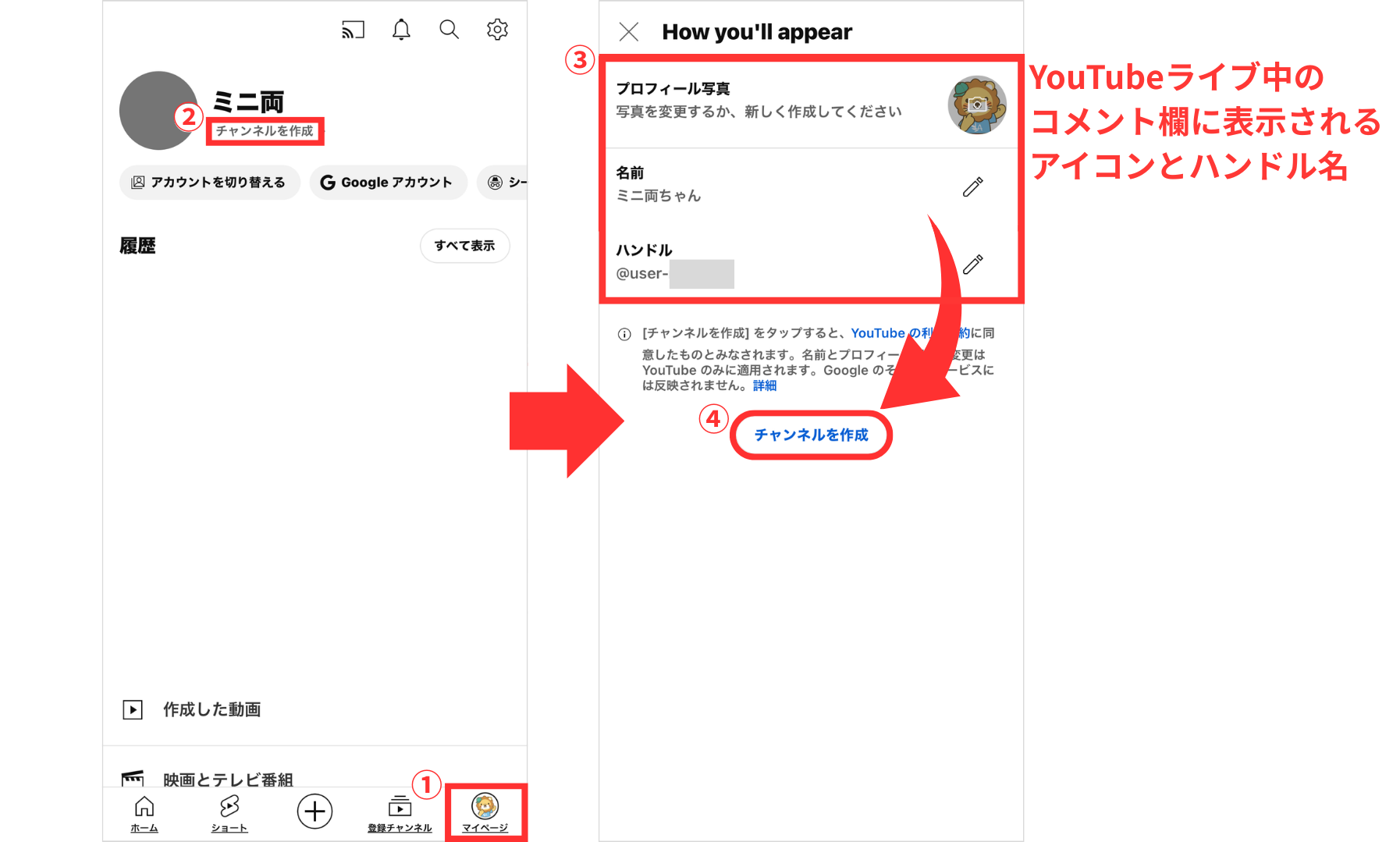Screen dimensions: 1400x842
Task: Tap the camera icon on the profile photo
Action: (978, 104)
